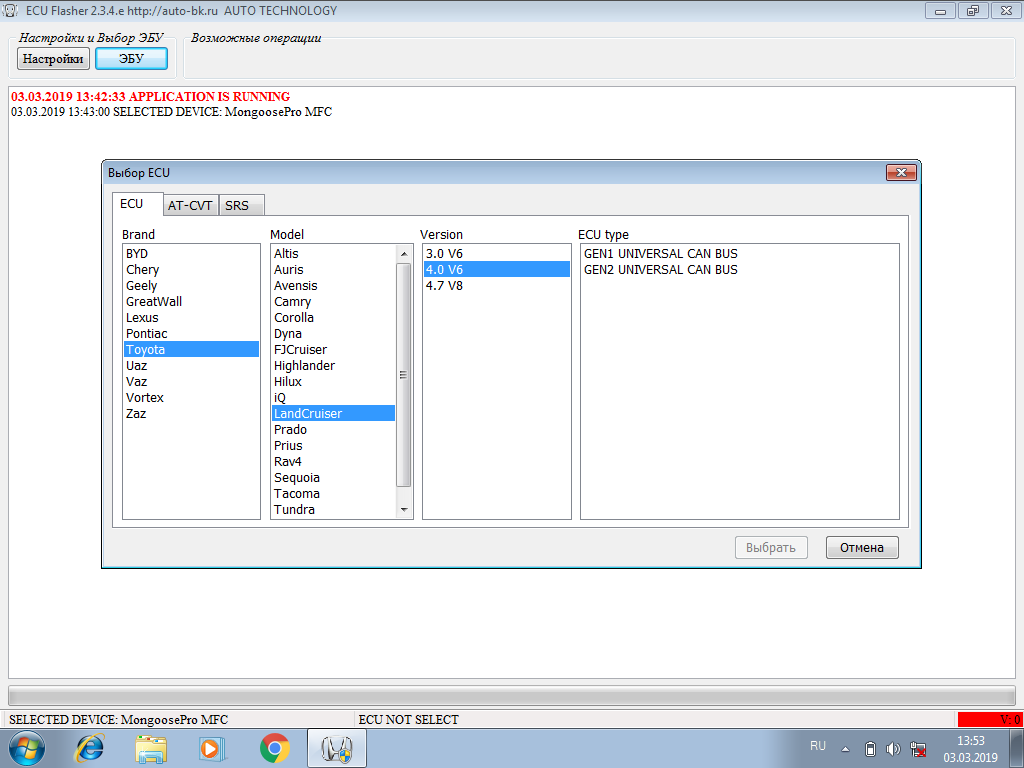Click the RU language indicator
Viewport: 1024px width, 768px height.
[818, 746]
